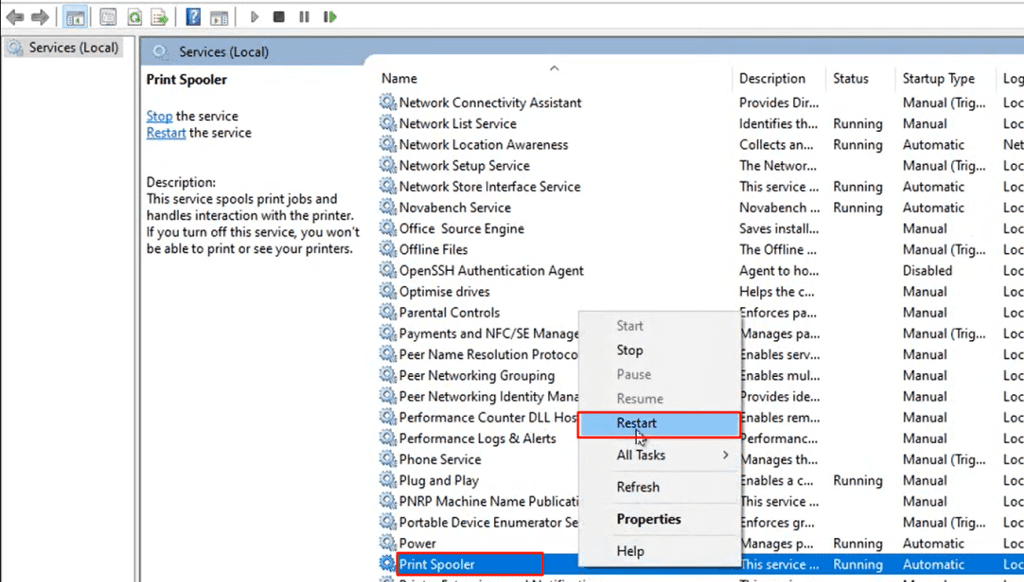Viewport: 1024px width, 582px height.
Task: Select Stop from the context menu
Action: coord(630,350)
